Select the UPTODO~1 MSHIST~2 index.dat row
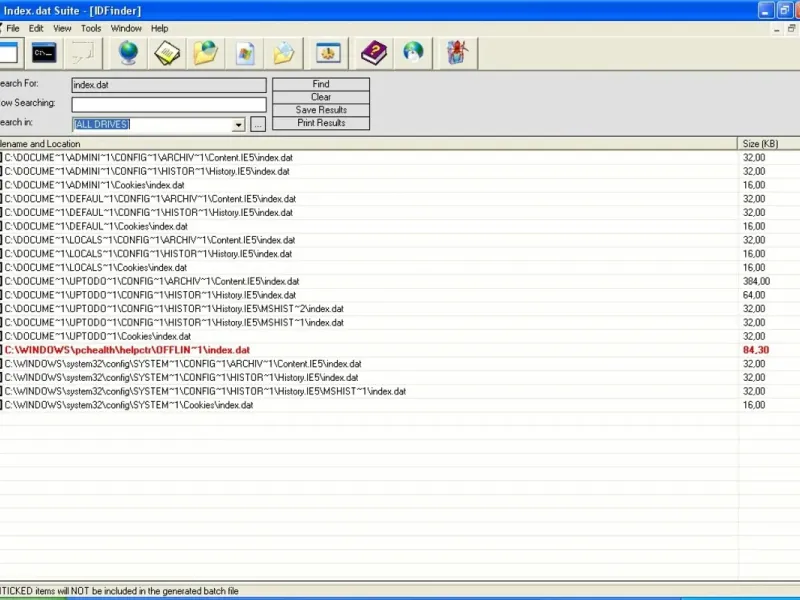Viewport: 800px width, 600px height. 400,309
